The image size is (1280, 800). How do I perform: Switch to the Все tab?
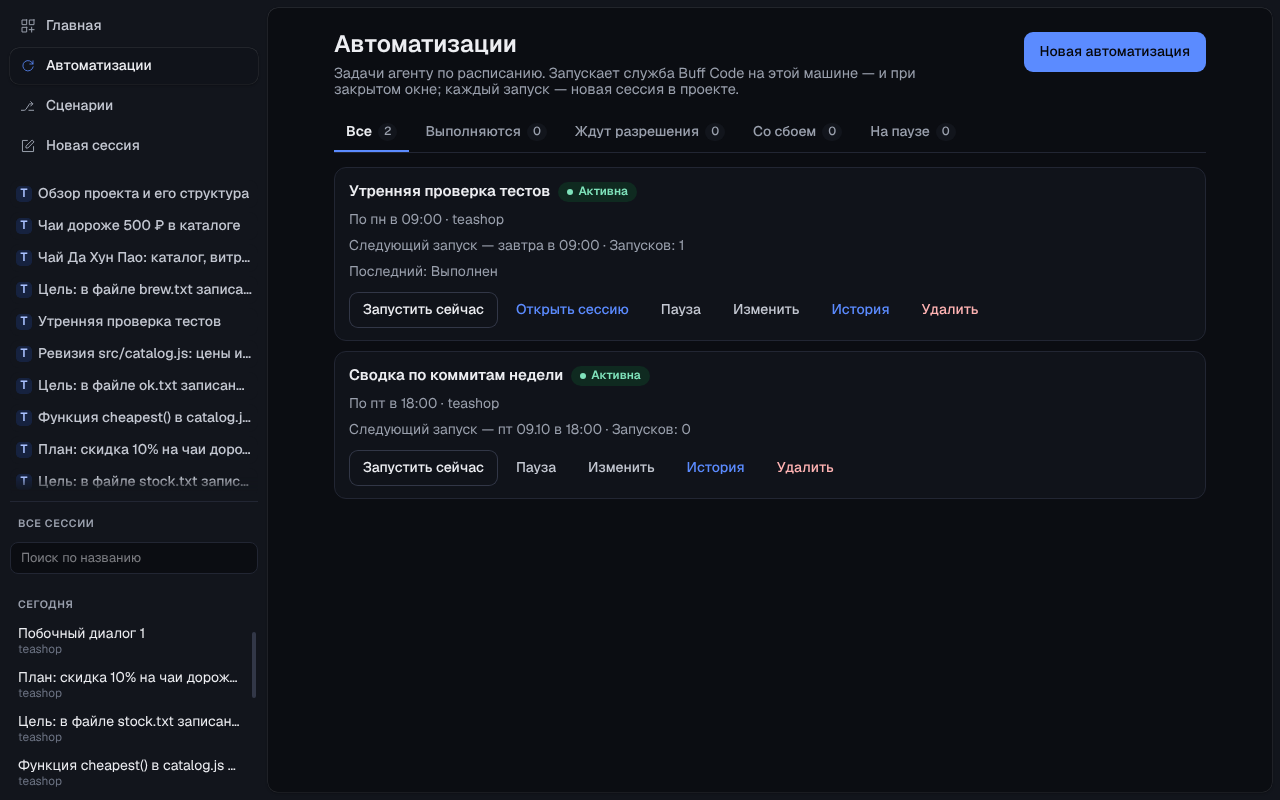(x=371, y=131)
